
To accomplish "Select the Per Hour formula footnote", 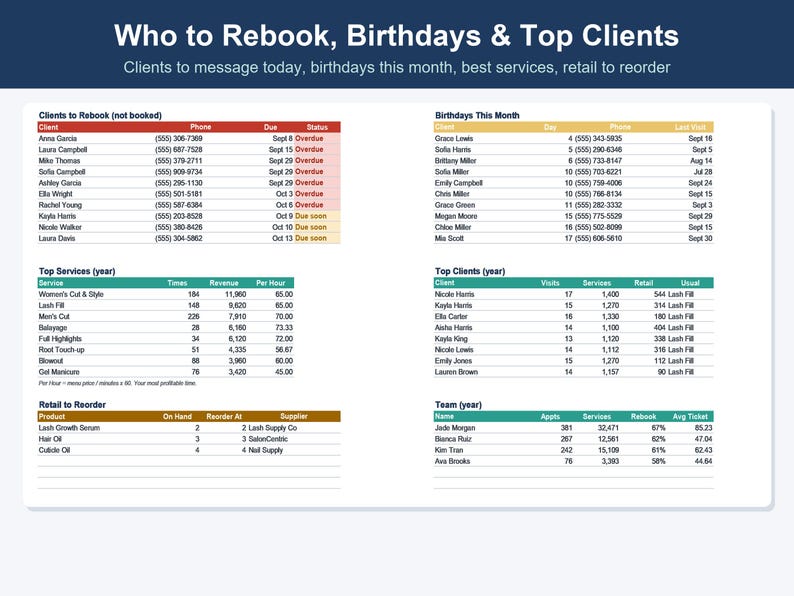I will tap(117, 383).
